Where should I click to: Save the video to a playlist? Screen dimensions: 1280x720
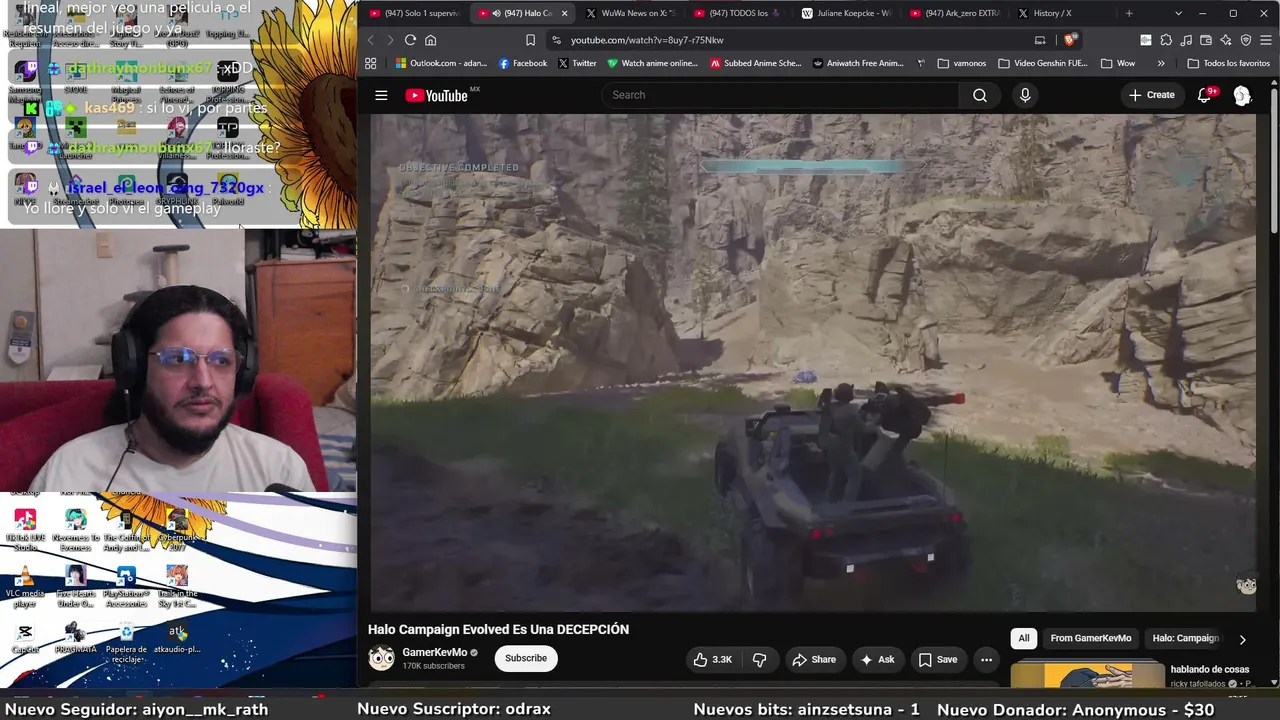pyautogui.click(x=938, y=659)
